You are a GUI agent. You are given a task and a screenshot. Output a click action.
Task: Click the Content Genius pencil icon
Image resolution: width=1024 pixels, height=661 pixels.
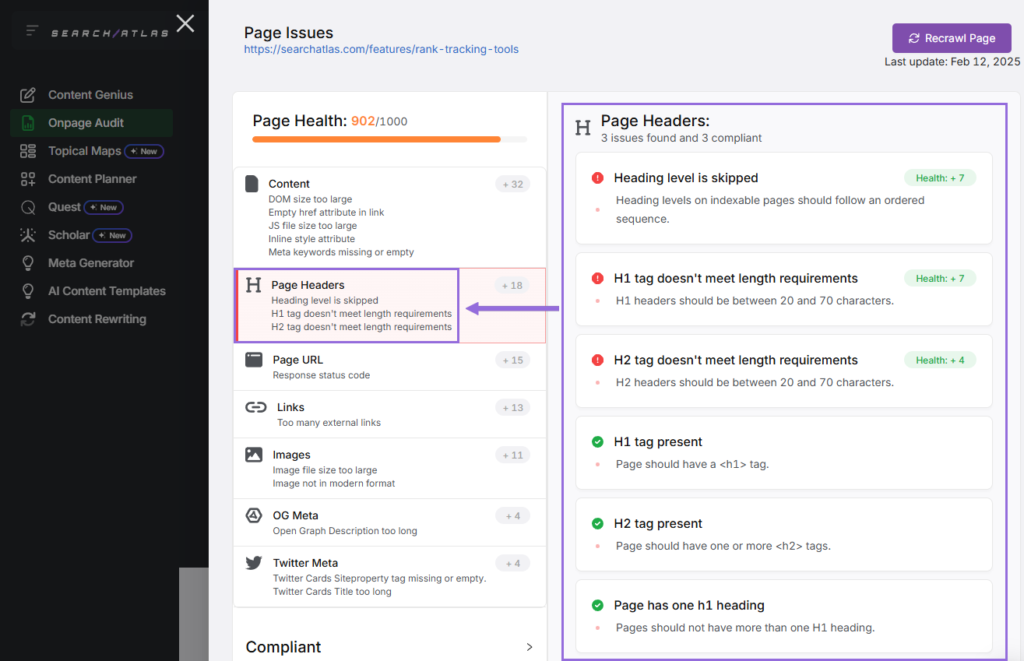click(27, 95)
